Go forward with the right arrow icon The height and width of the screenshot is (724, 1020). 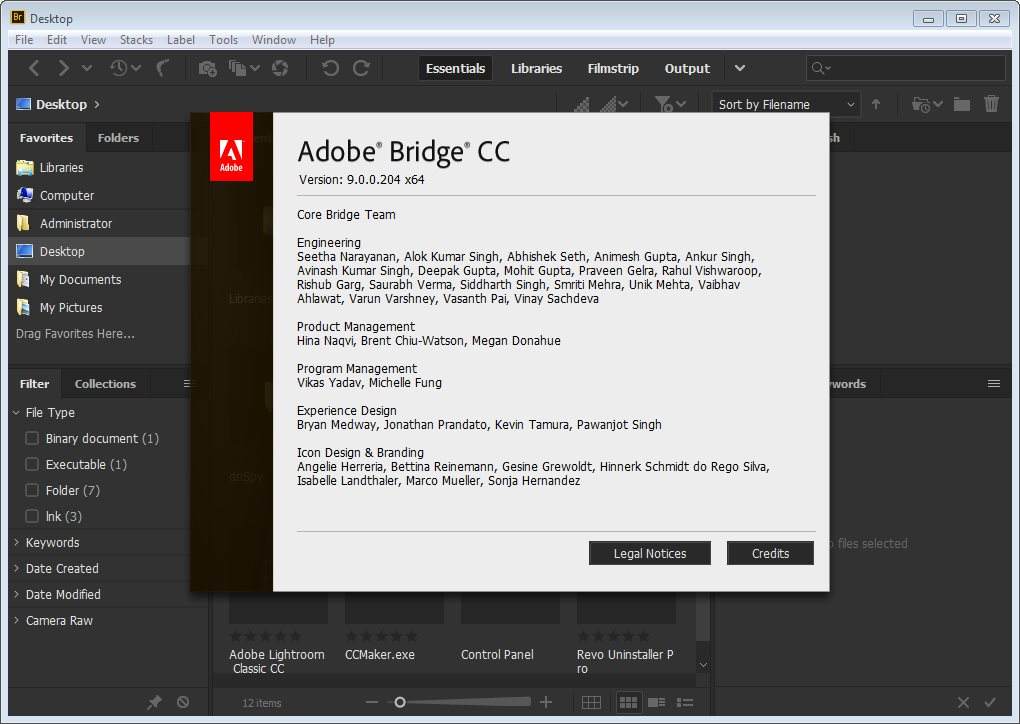pyautogui.click(x=63, y=68)
